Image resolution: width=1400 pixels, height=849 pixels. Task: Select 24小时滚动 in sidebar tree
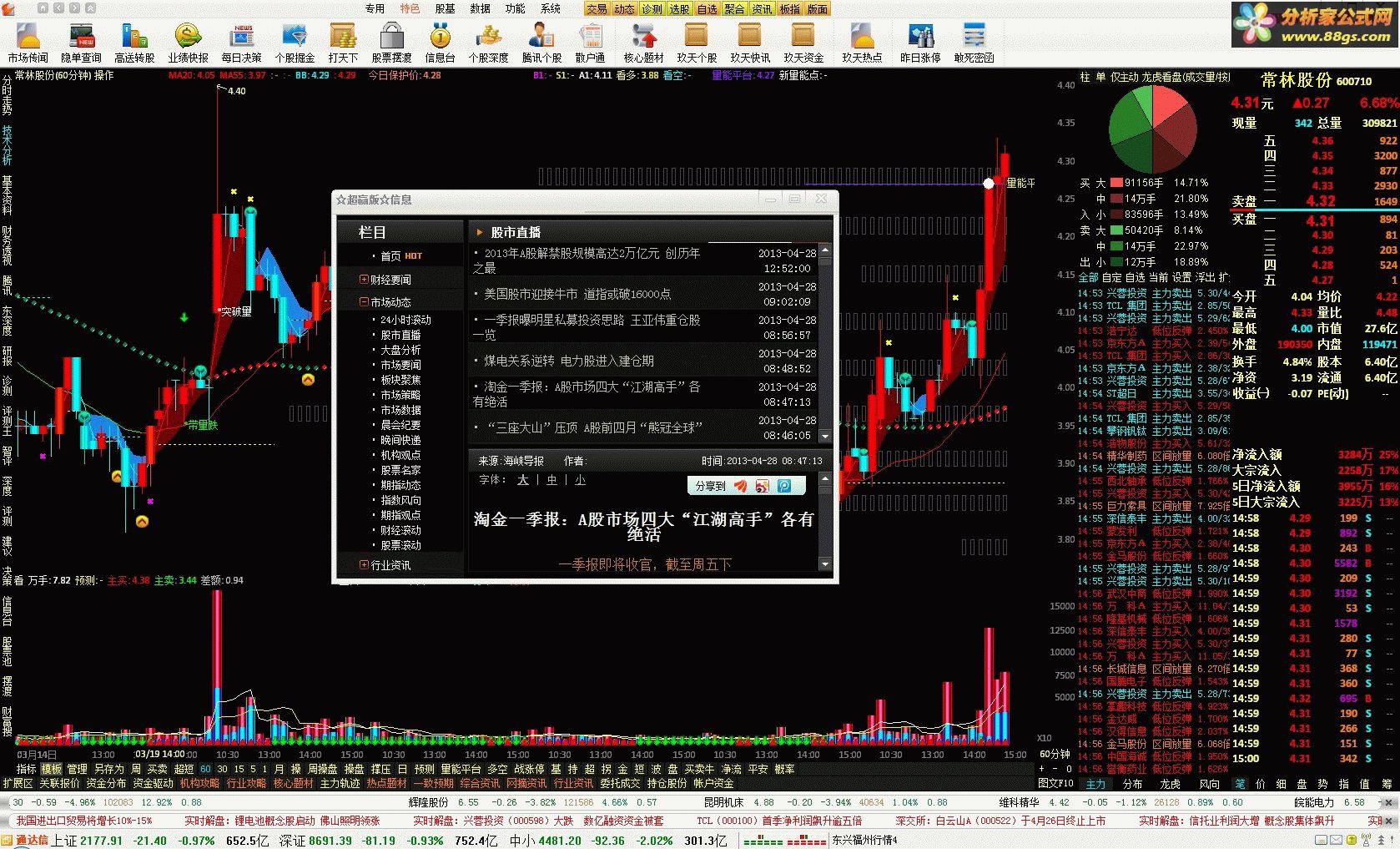(x=405, y=320)
